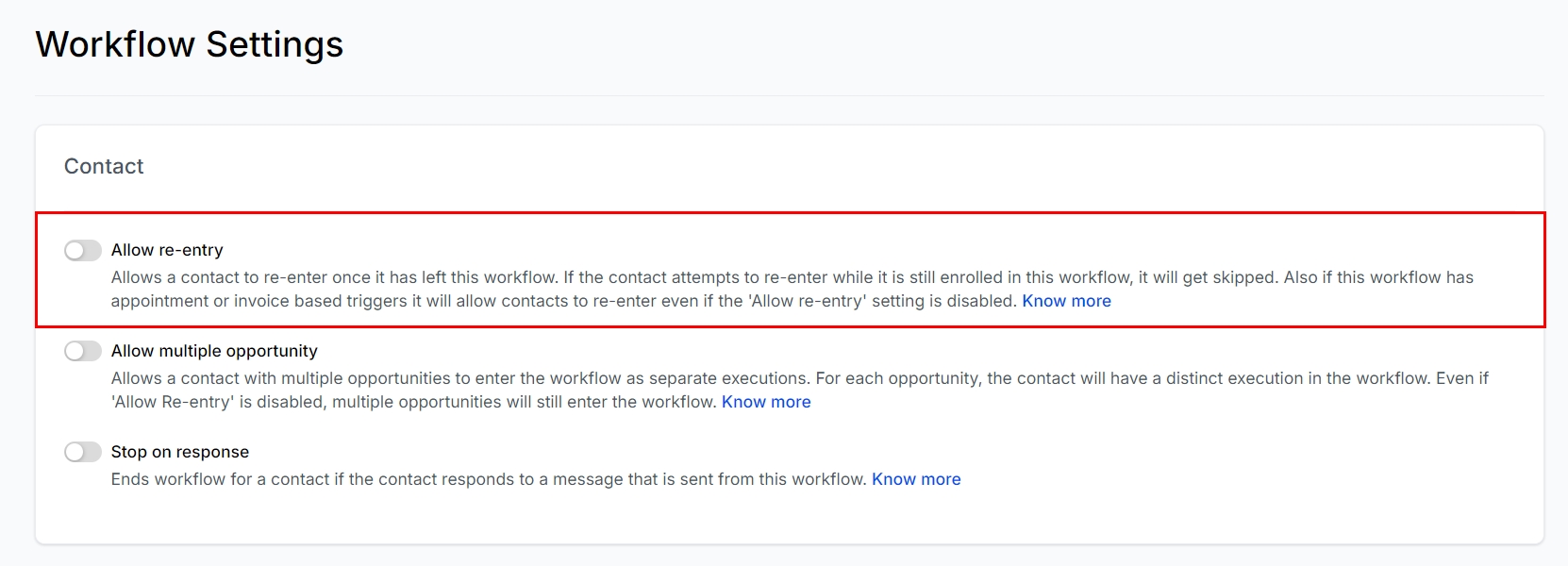
Task: Select the Contact section heading
Action: [104, 166]
